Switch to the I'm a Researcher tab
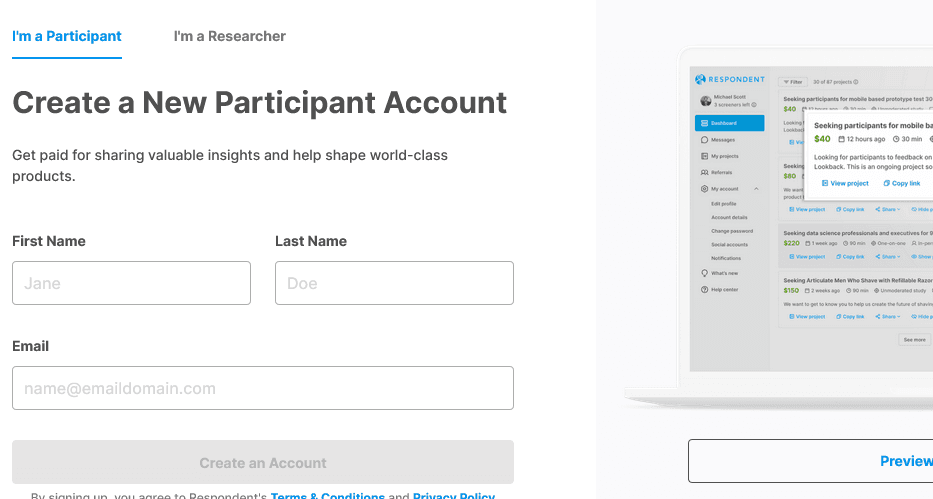933x499 pixels. [230, 36]
